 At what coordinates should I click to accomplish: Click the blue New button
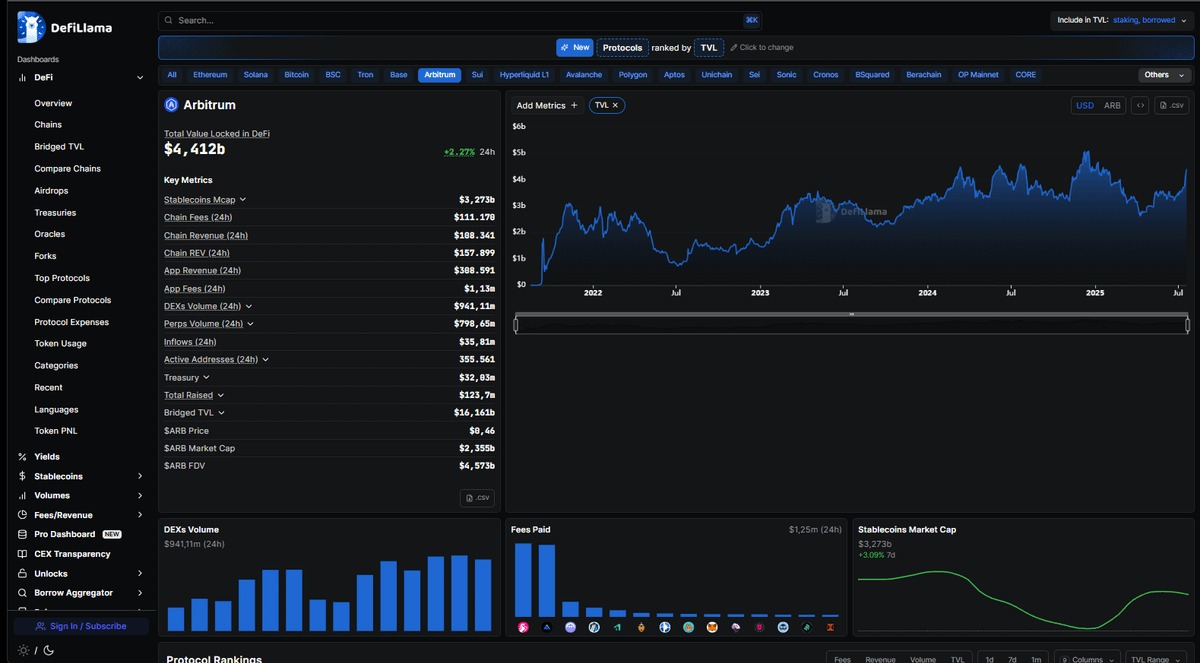575,47
